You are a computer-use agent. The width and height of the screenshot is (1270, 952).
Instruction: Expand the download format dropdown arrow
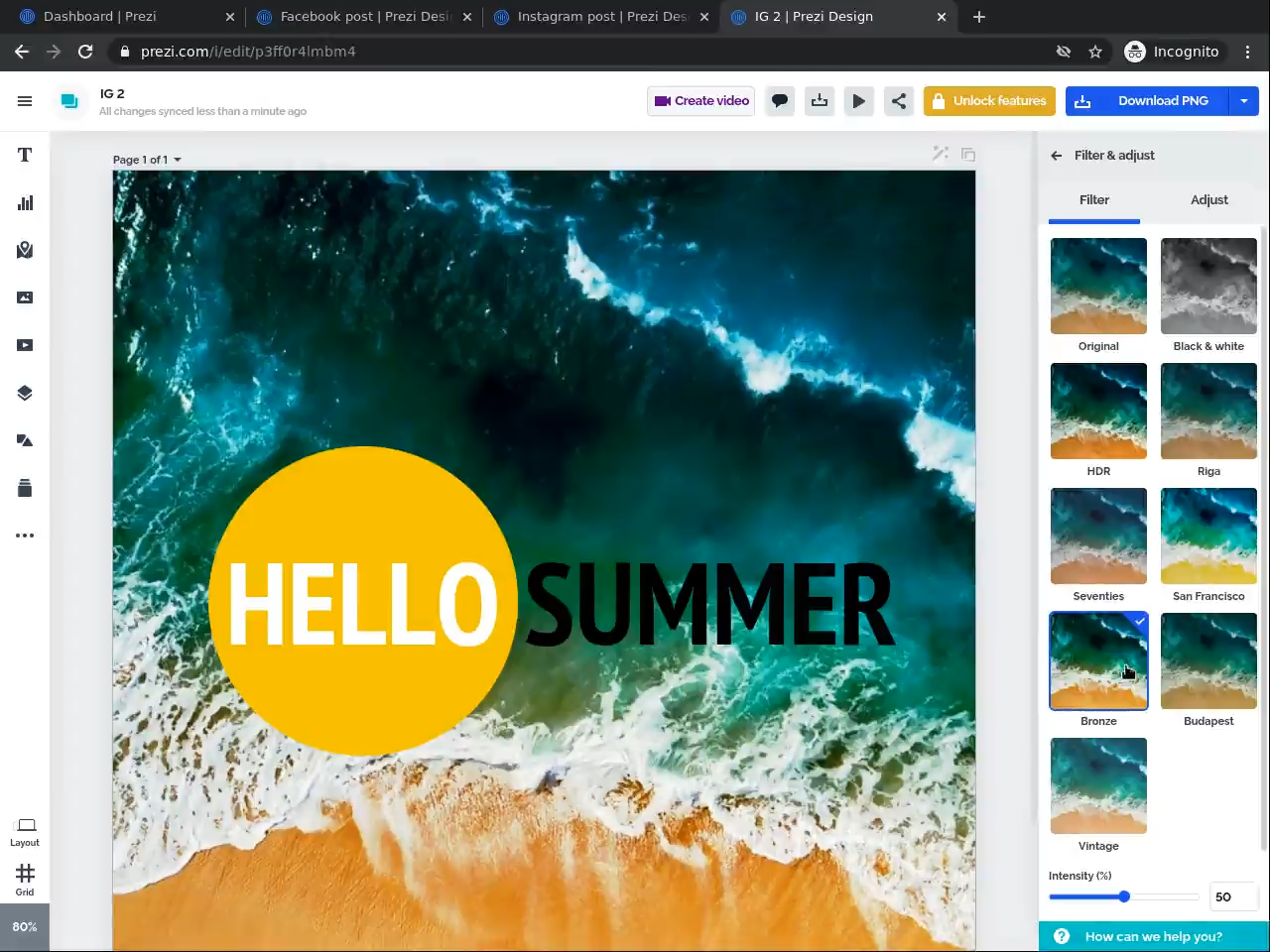click(1244, 100)
